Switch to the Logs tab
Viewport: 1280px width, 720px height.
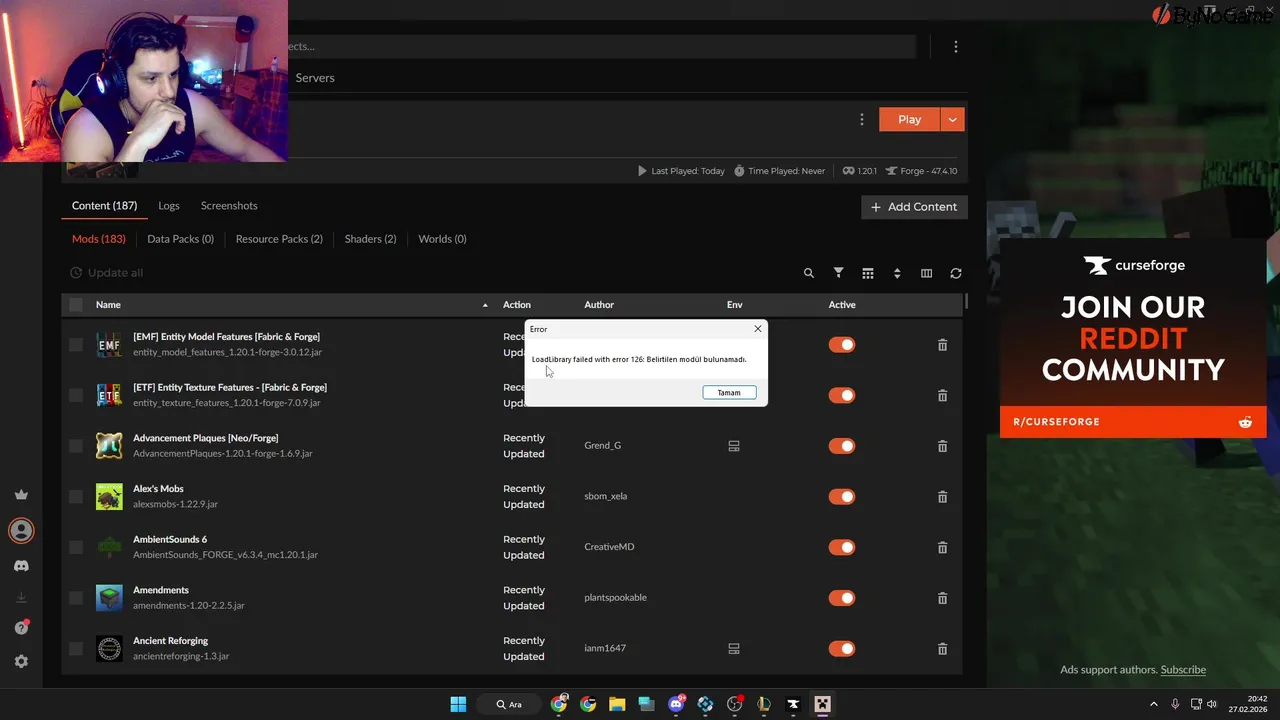pyautogui.click(x=169, y=206)
